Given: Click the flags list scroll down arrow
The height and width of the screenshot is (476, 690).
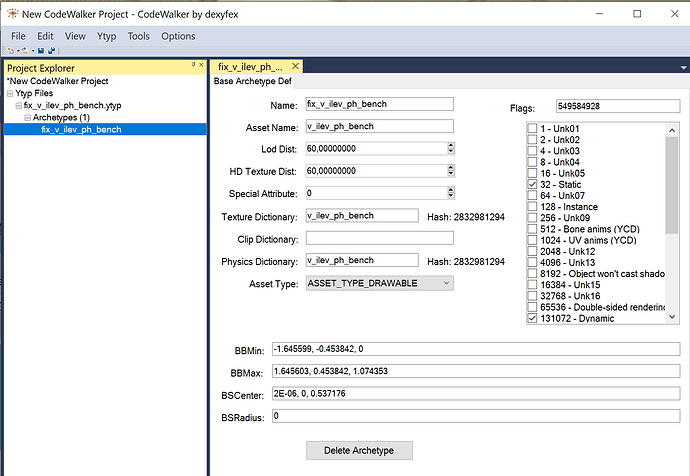Looking at the screenshot, I should (x=672, y=317).
